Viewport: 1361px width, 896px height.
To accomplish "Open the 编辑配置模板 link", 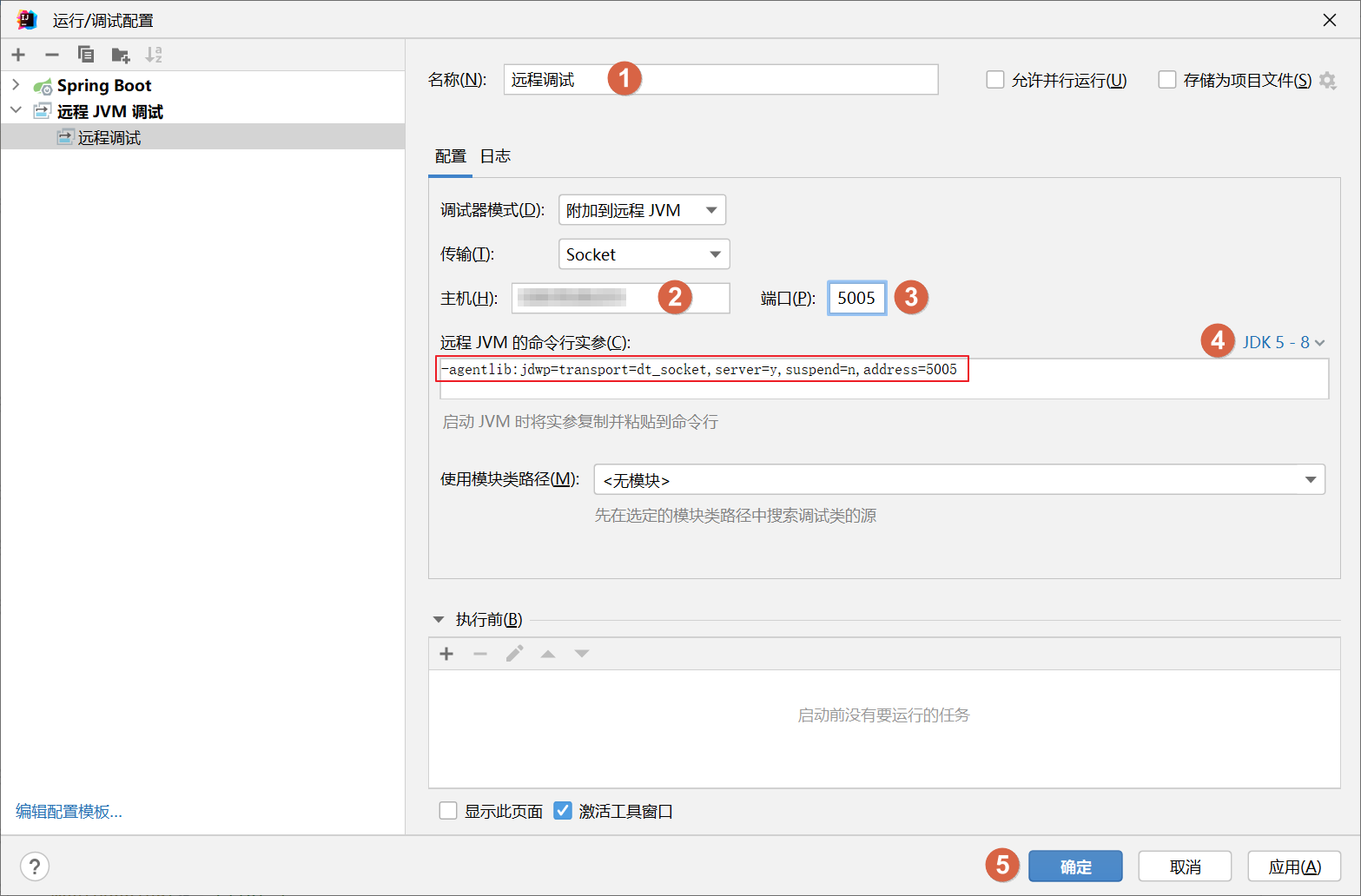I will pyautogui.click(x=69, y=811).
